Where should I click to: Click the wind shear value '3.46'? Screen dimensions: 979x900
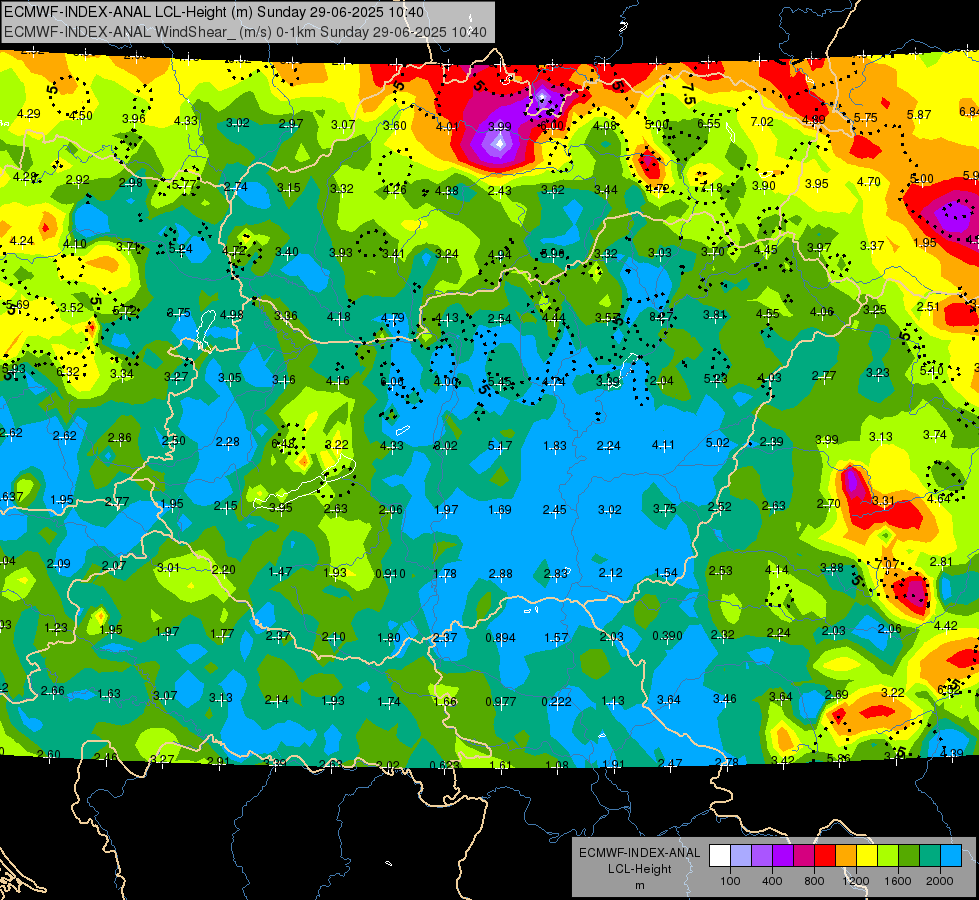coord(724,698)
